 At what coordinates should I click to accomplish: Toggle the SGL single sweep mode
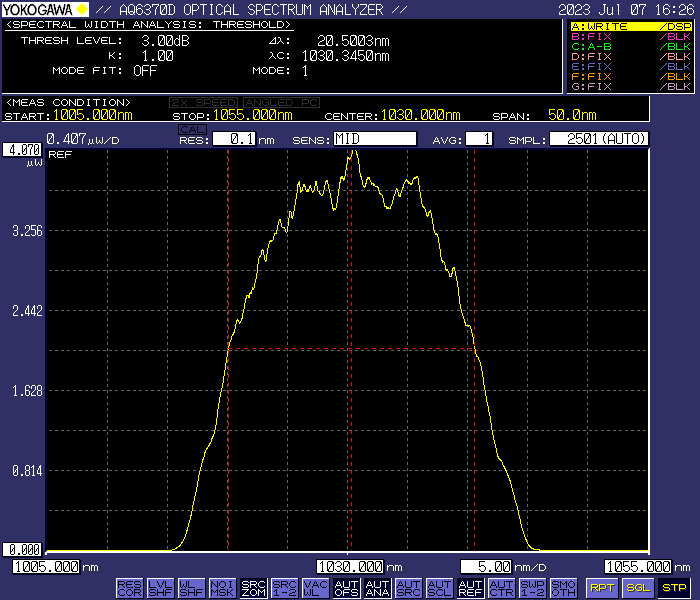point(638,588)
